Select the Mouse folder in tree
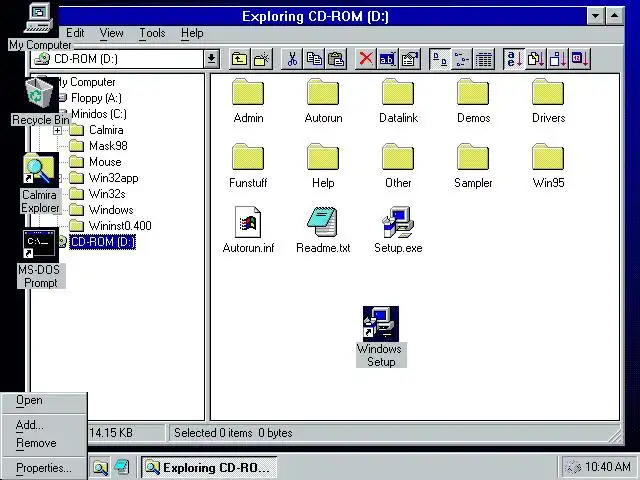Screen dimensions: 640x480 (104, 162)
